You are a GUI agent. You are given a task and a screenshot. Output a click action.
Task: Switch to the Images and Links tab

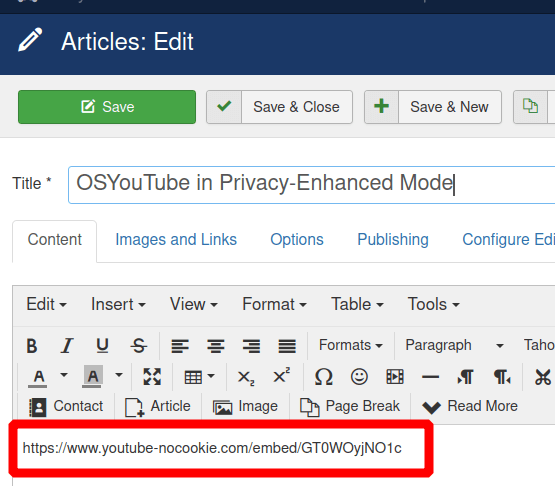click(x=176, y=240)
